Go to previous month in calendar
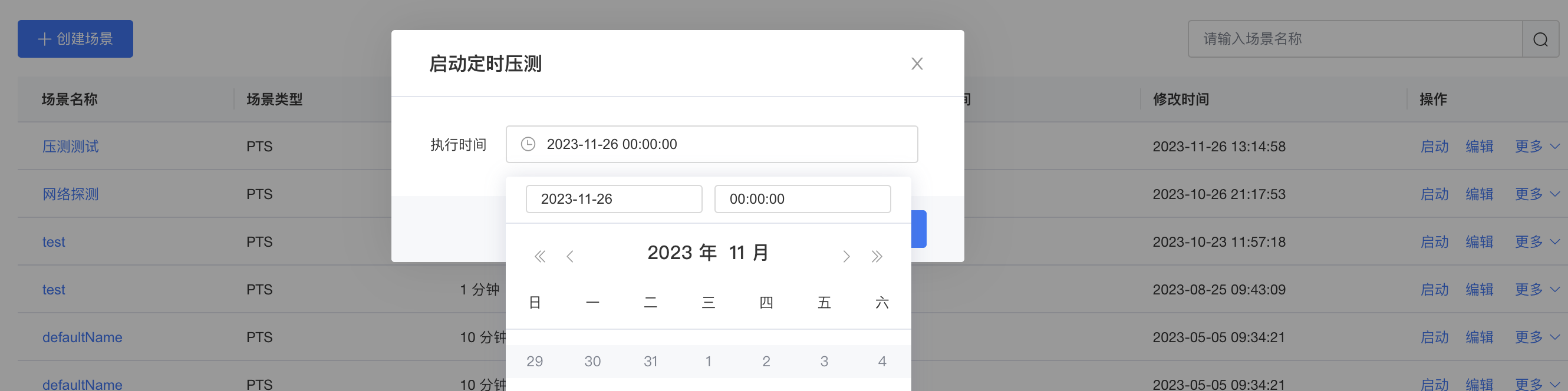Viewport: 1568px width, 391px height. [x=570, y=256]
